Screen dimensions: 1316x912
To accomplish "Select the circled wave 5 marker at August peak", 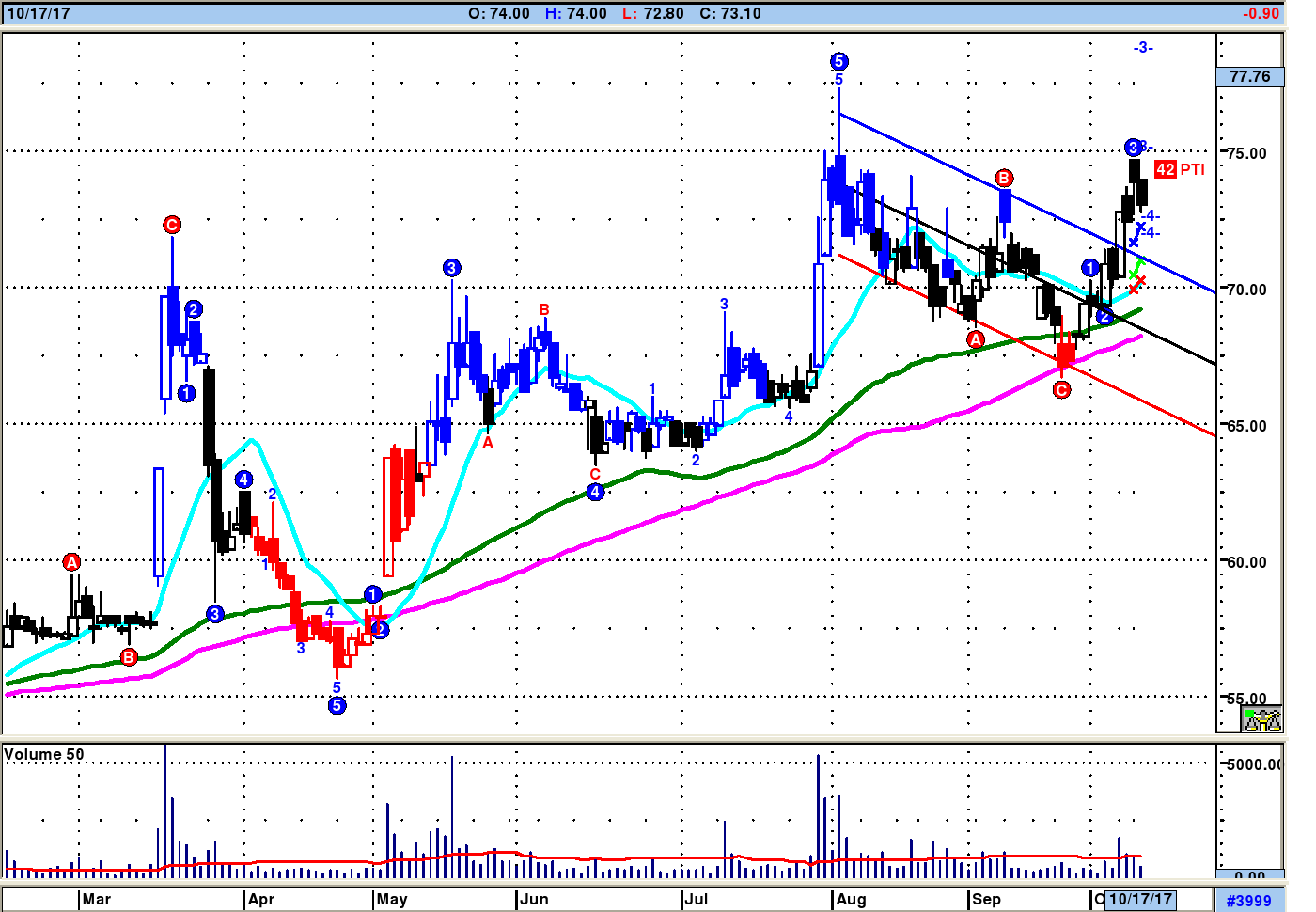I will [x=838, y=62].
